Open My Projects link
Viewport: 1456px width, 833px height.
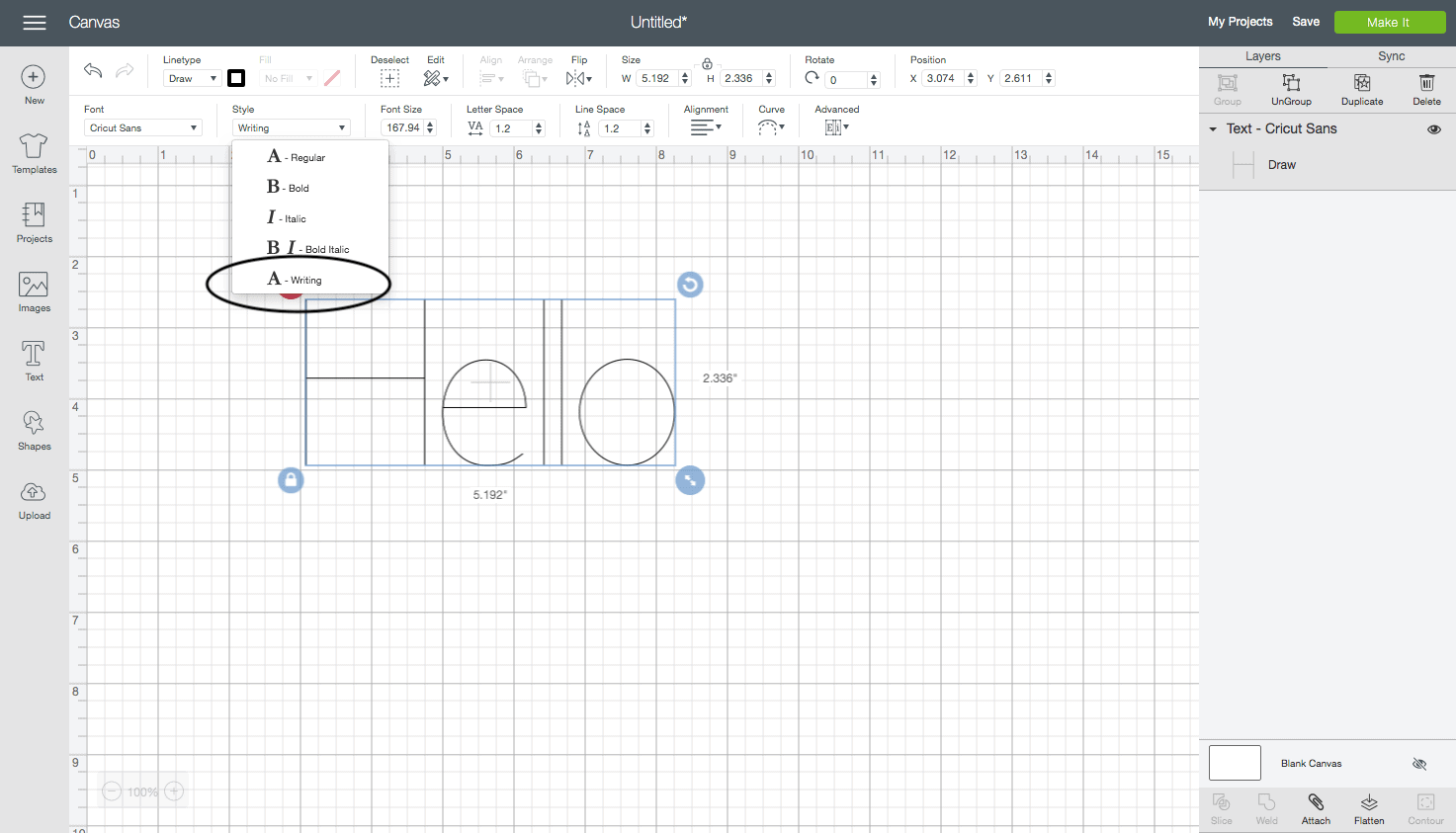pos(1240,22)
